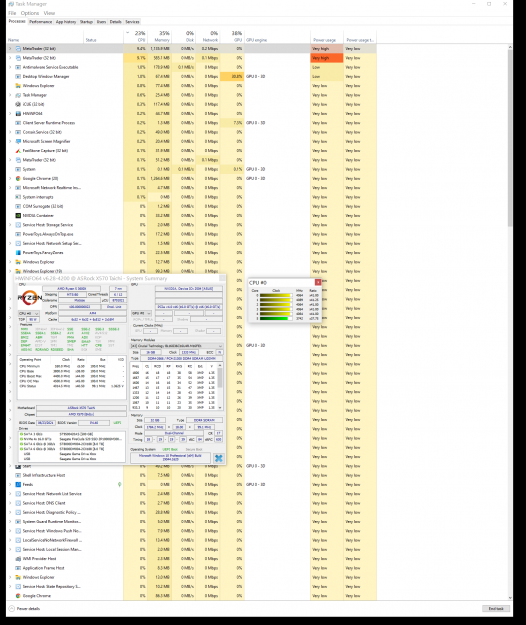Select the PowerToys.AlwaysOnTop.exe row
This screenshot has width=526, height=625.
pyautogui.click(x=191, y=234)
